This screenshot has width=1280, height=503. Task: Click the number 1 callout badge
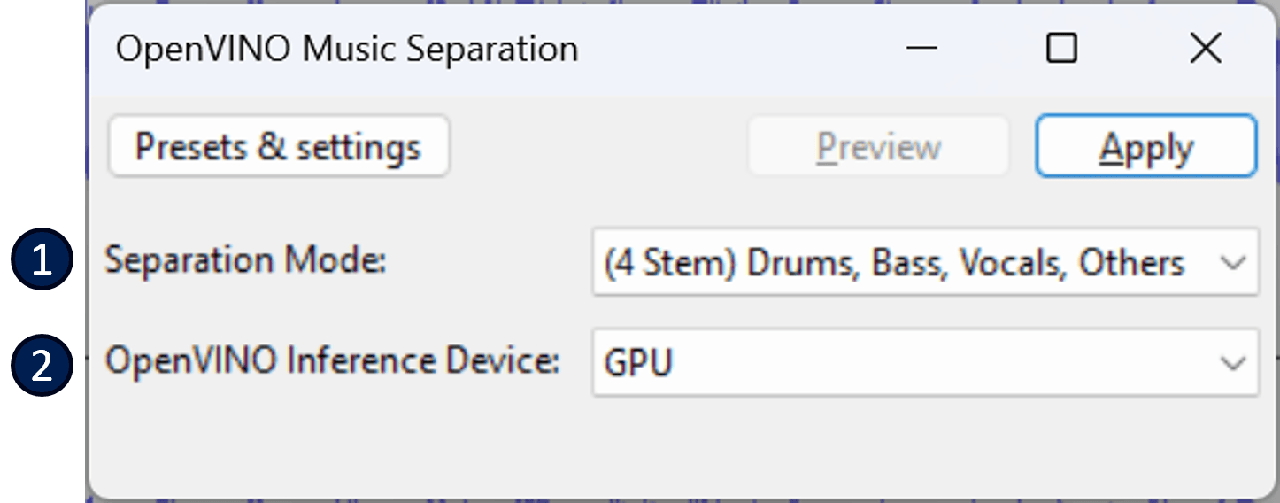coord(42,261)
